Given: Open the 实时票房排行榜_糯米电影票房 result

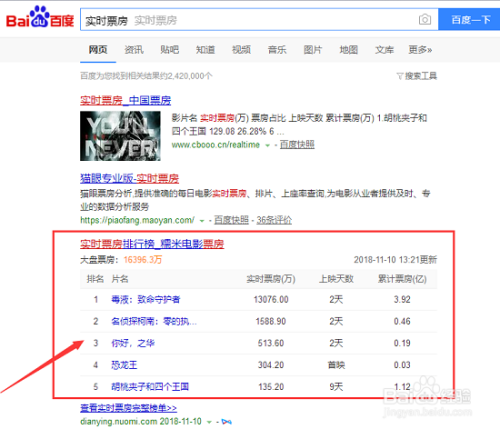Looking at the screenshot, I should pos(152,244).
